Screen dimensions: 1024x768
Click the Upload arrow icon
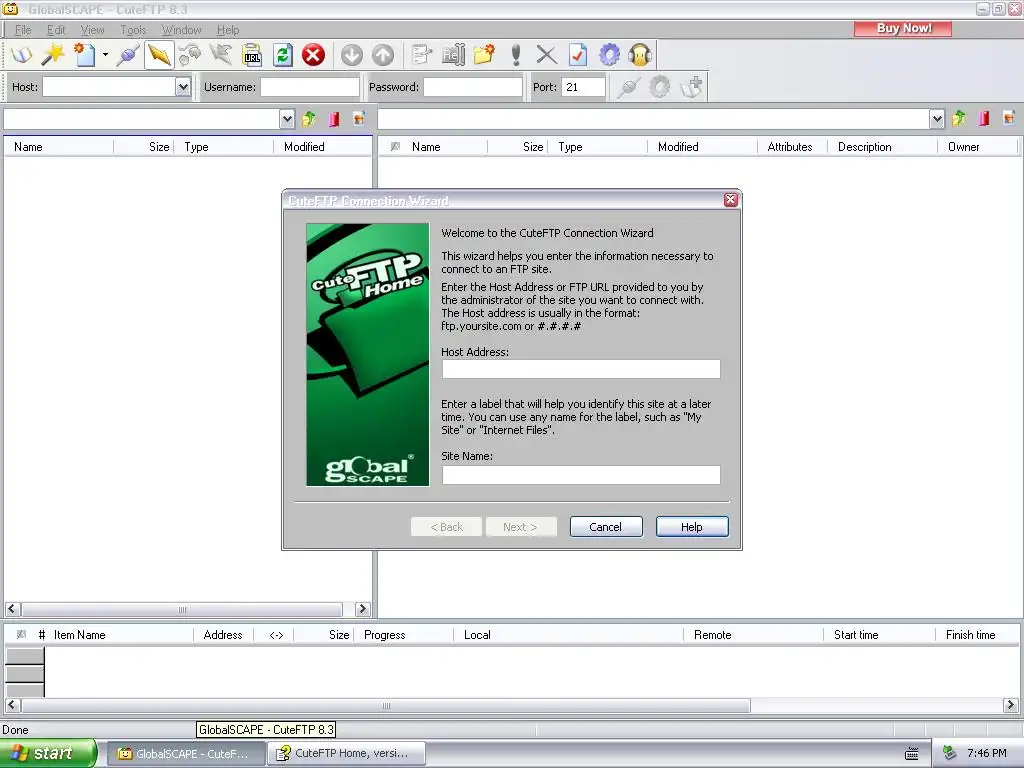pyautogui.click(x=383, y=55)
